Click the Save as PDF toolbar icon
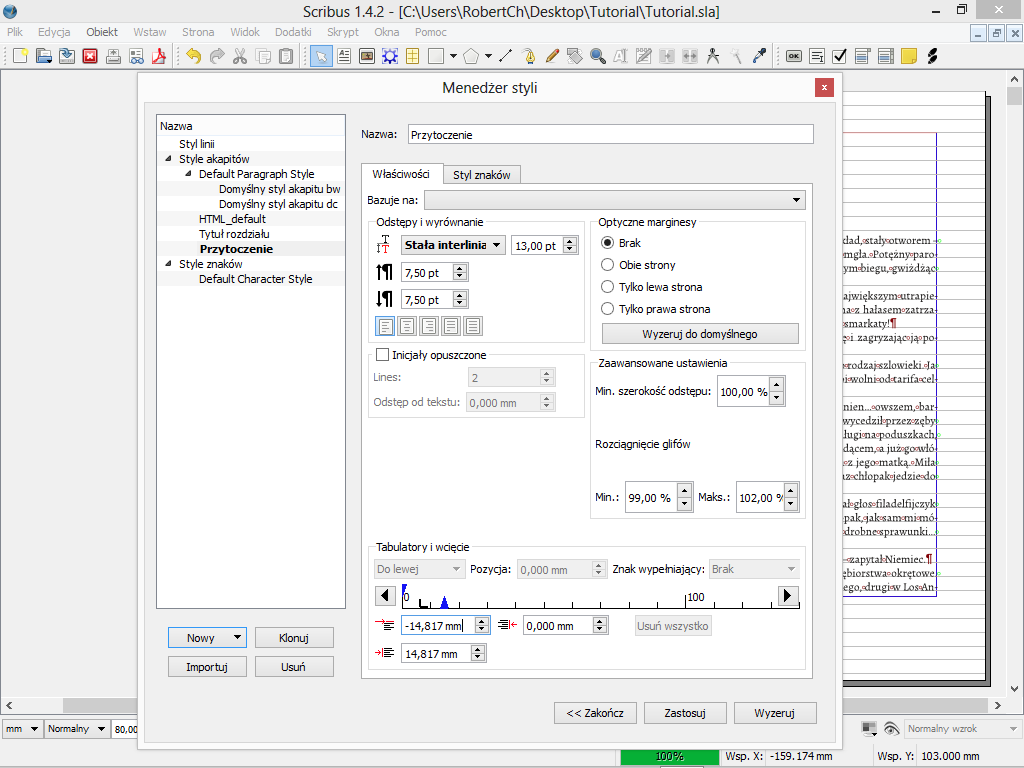 157,56
